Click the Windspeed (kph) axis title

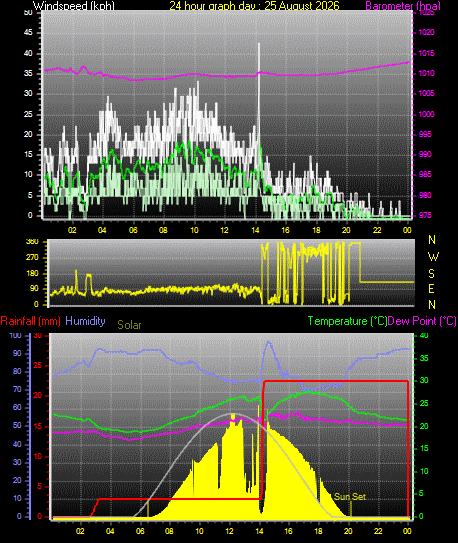(74, 5)
